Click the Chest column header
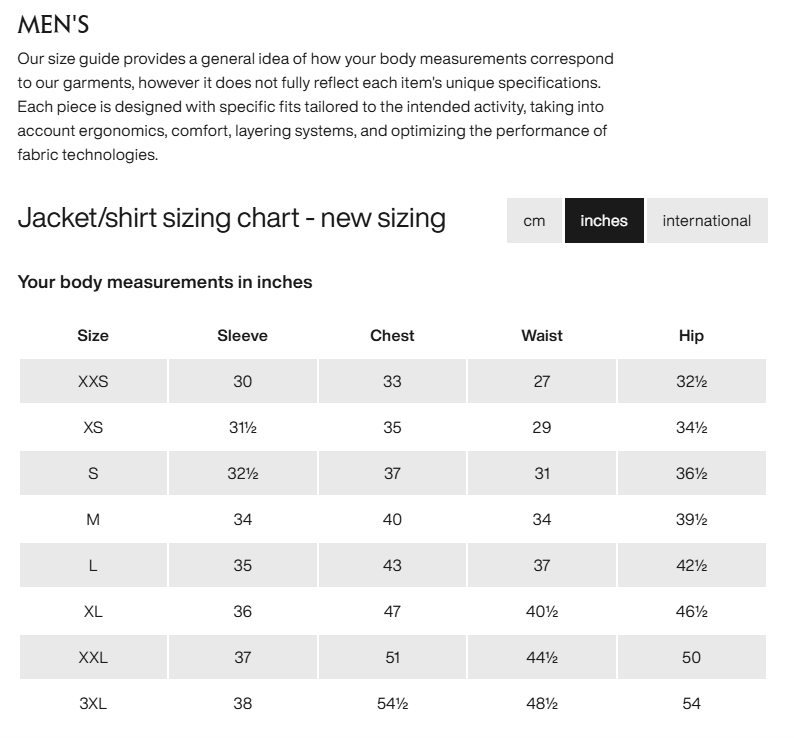The width and height of the screenshot is (794, 738). click(392, 335)
